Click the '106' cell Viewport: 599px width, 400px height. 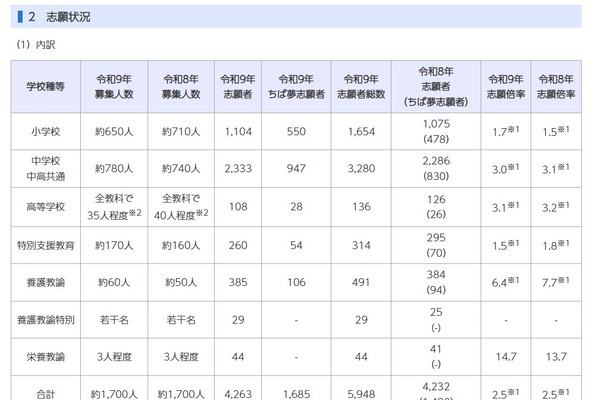[296, 282]
